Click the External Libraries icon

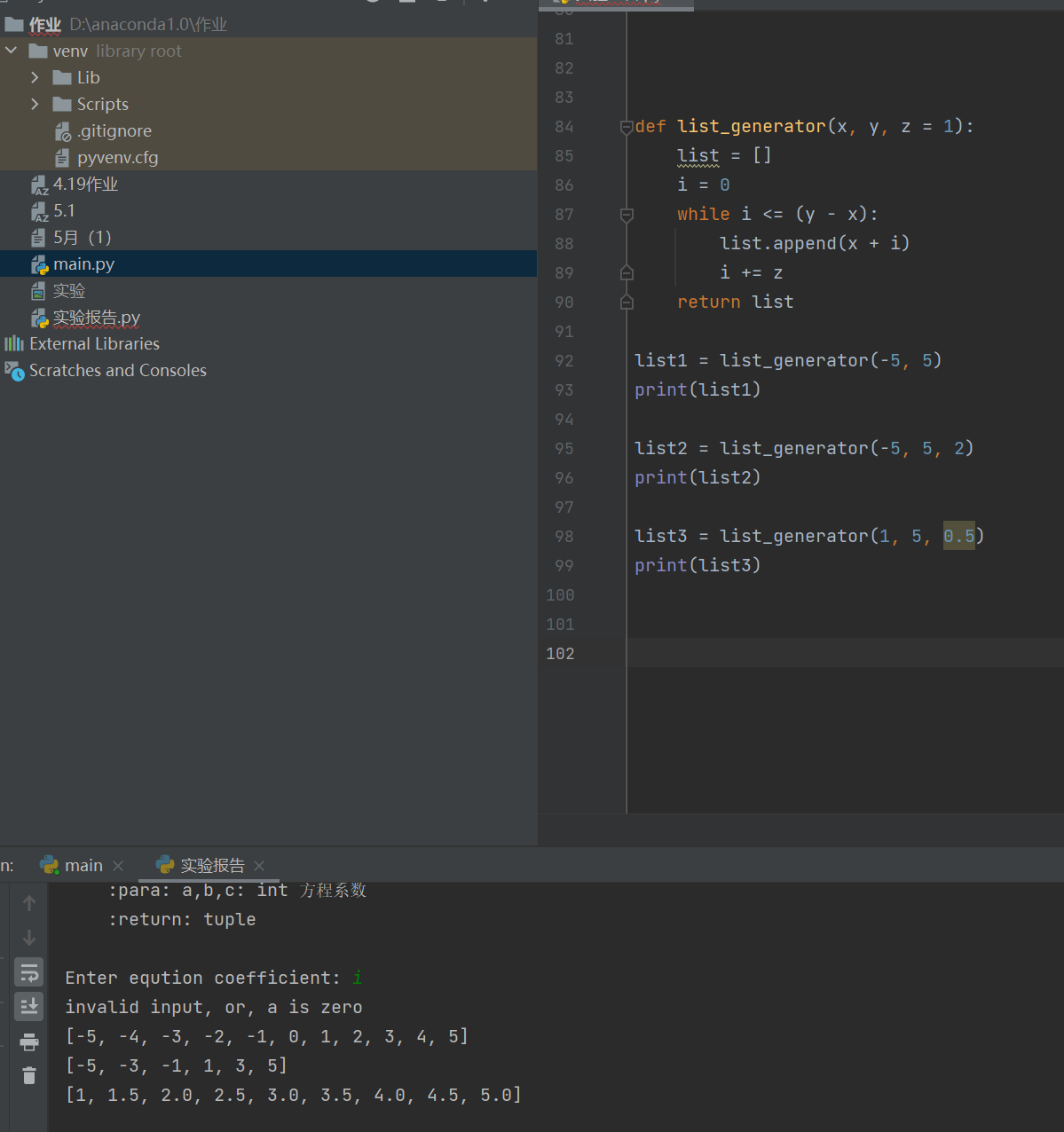(14, 343)
